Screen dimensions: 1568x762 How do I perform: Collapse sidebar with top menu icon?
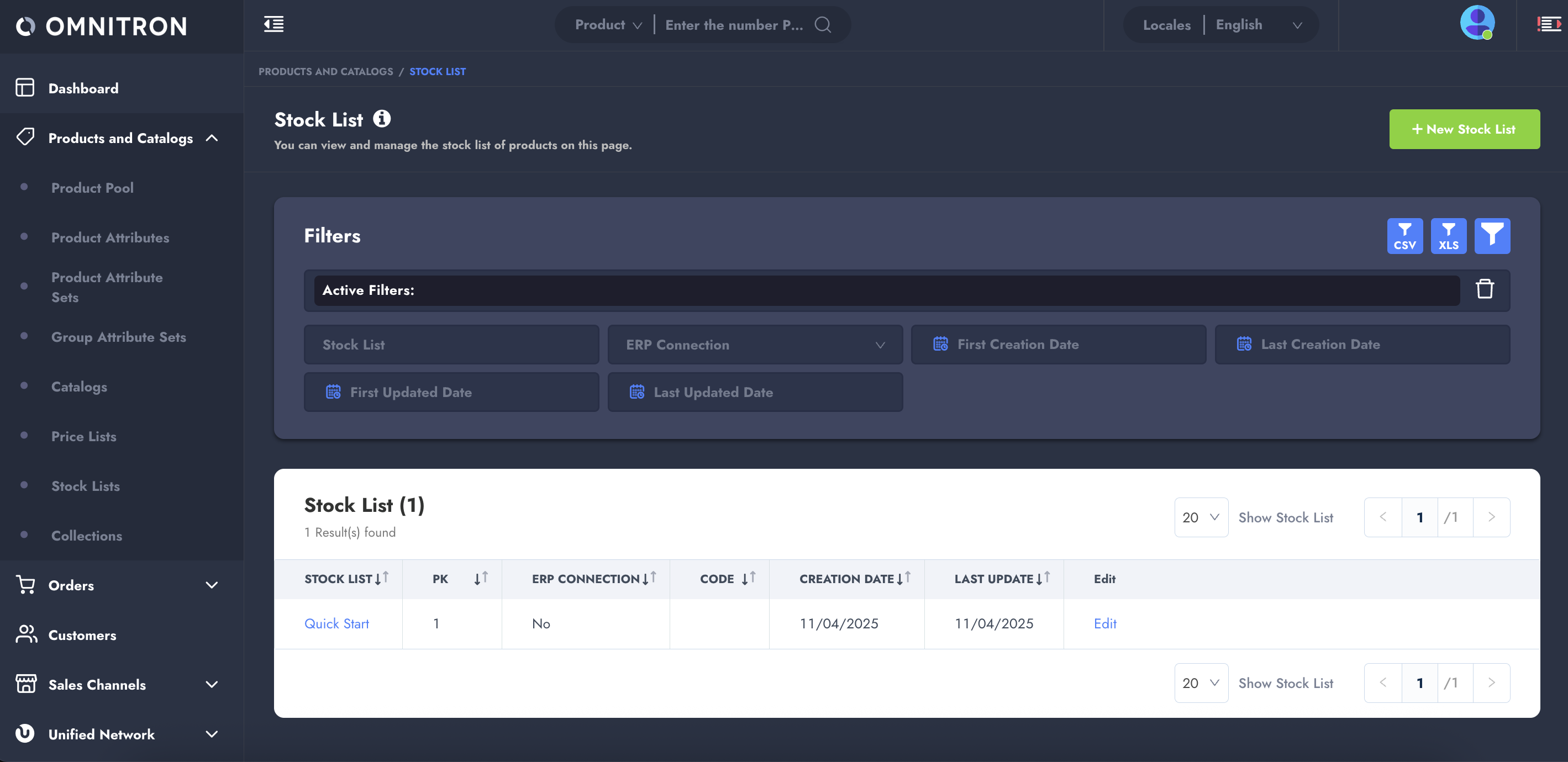pyautogui.click(x=274, y=24)
